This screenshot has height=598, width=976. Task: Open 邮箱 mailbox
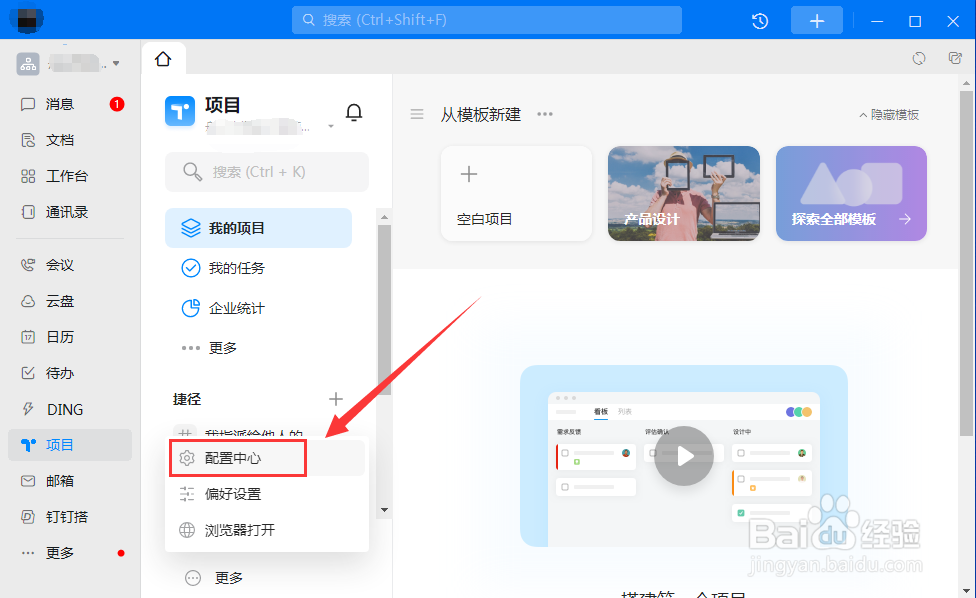(x=70, y=481)
